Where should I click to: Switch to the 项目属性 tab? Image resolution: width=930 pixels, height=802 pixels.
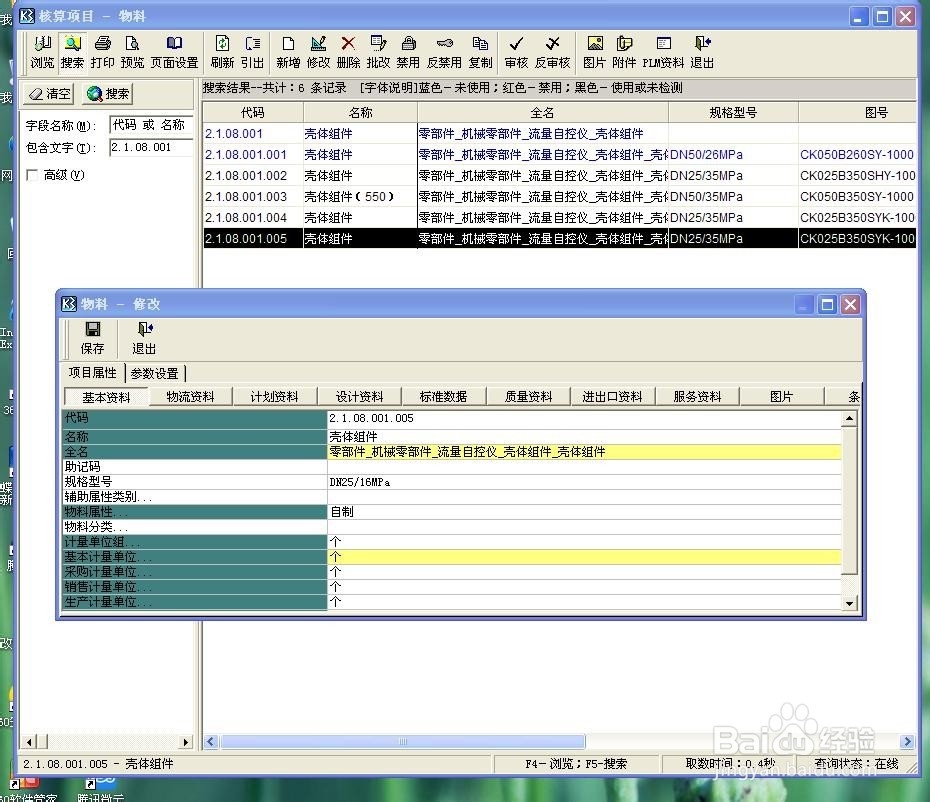click(93, 373)
